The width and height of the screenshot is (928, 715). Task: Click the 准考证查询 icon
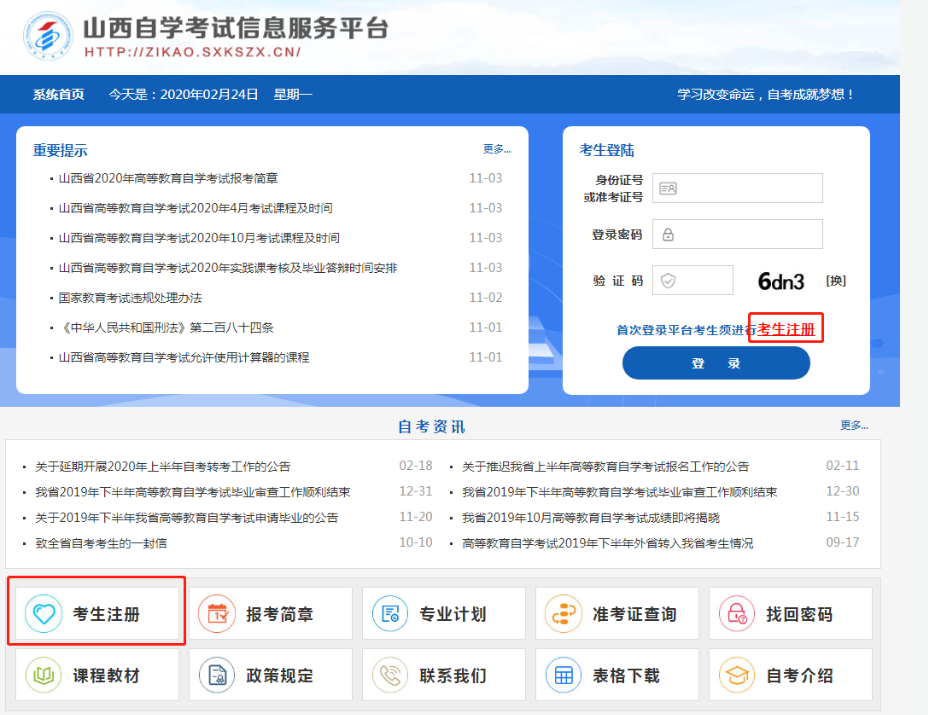click(563, 614)
